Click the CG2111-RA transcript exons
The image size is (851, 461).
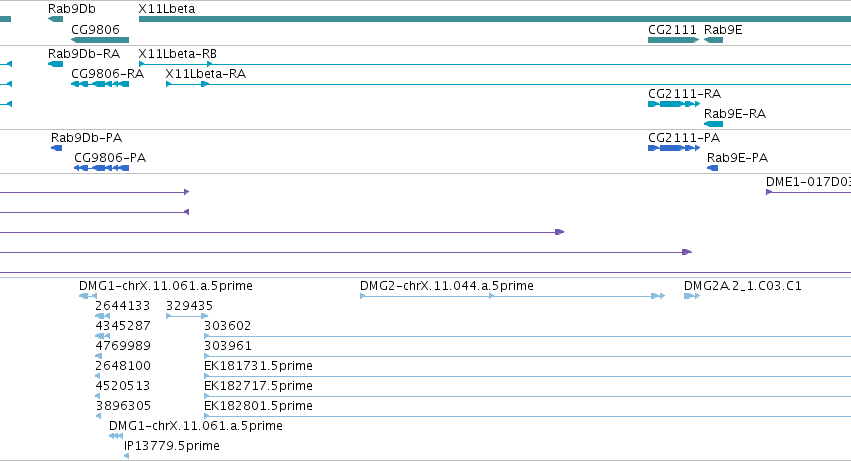point(674,104)
